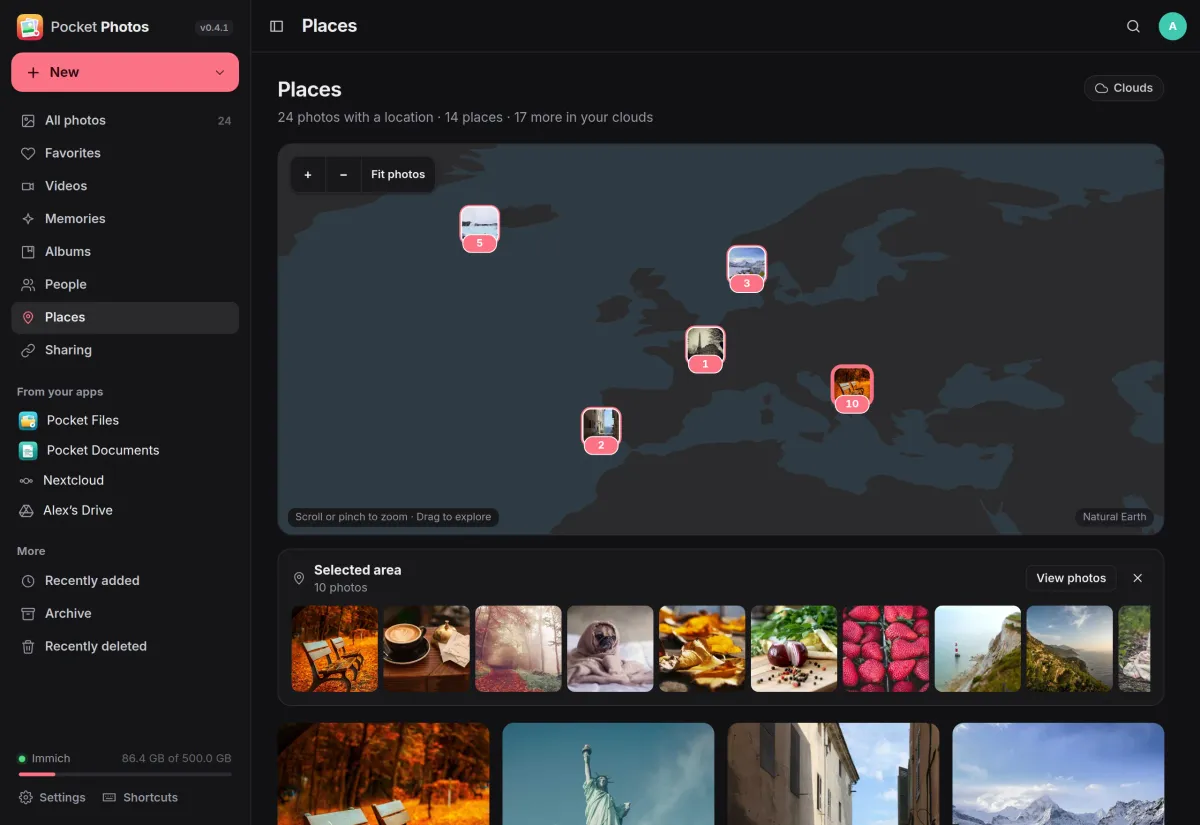Select map cluster with 10 photos
This screenshot has height=825, width=1200.
point(852,388)
